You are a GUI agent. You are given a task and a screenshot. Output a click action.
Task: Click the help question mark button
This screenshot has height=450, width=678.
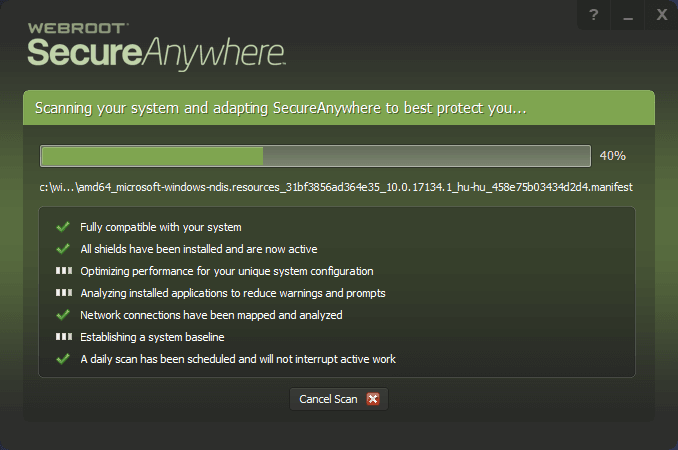pos(593,16)
